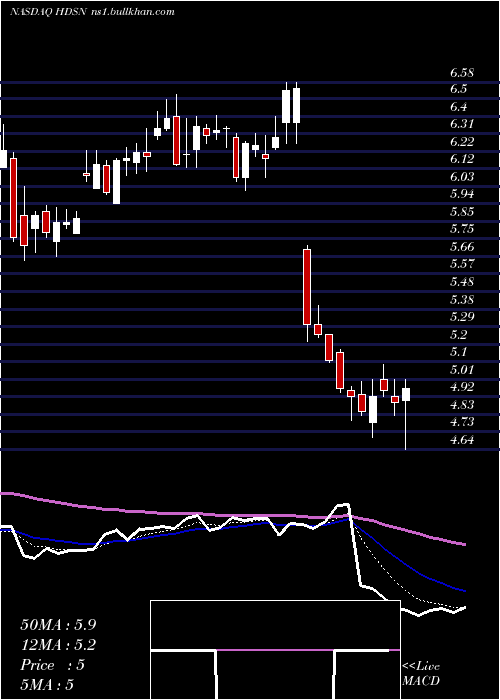500x700 pixels.
Task: Click the 6.58 price axis label
Action: (462, 73)
